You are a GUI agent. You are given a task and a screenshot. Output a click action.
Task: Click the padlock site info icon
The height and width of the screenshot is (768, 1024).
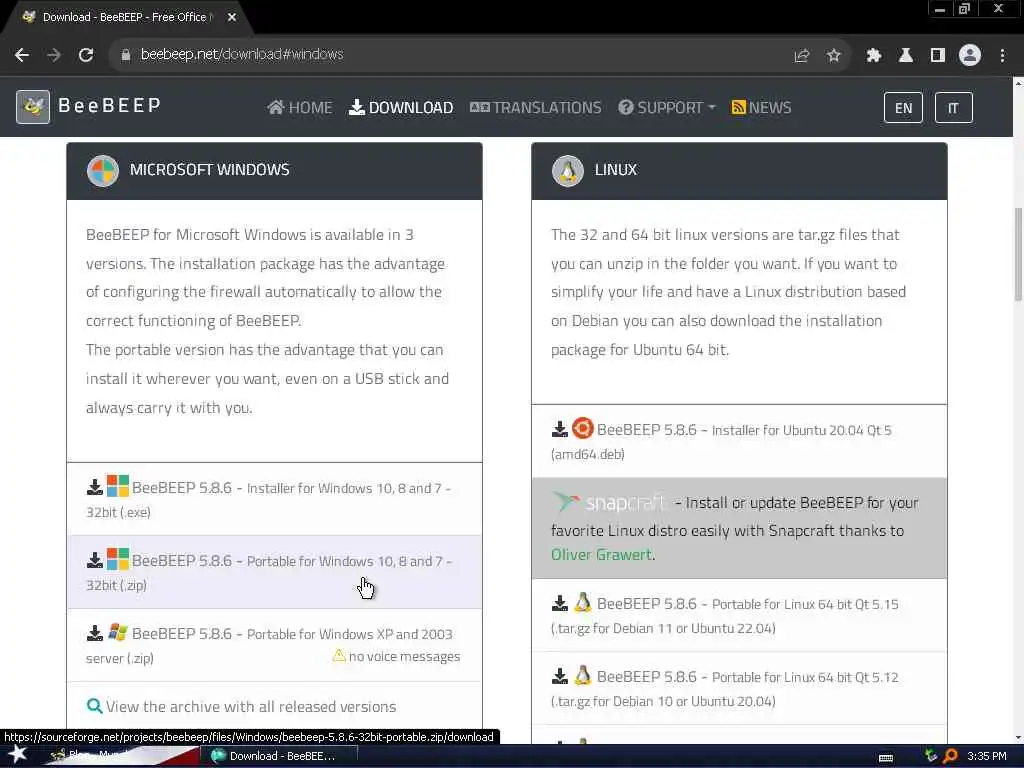[125, 55]
